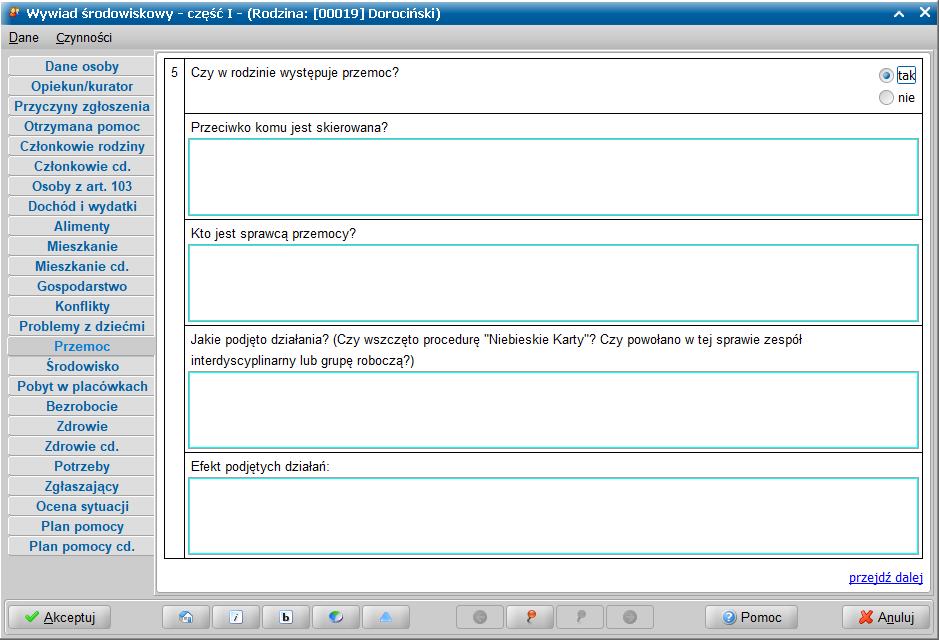Viewport: 939px width, 640px height.
Task: Click the Akceptuj button
Action: click(60, 617)
